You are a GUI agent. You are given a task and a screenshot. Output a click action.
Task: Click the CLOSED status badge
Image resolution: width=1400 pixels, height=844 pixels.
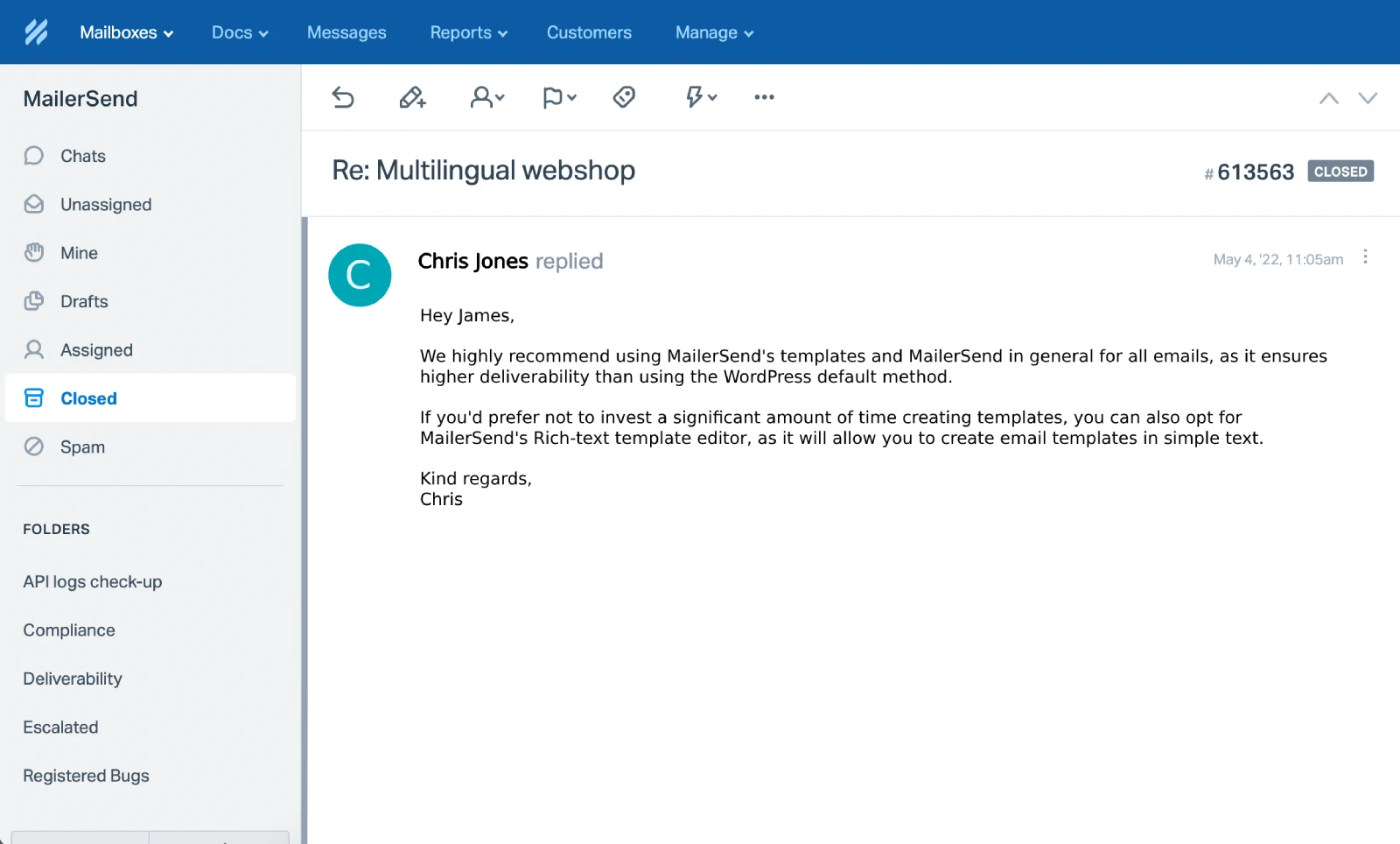click(1340, 172)
